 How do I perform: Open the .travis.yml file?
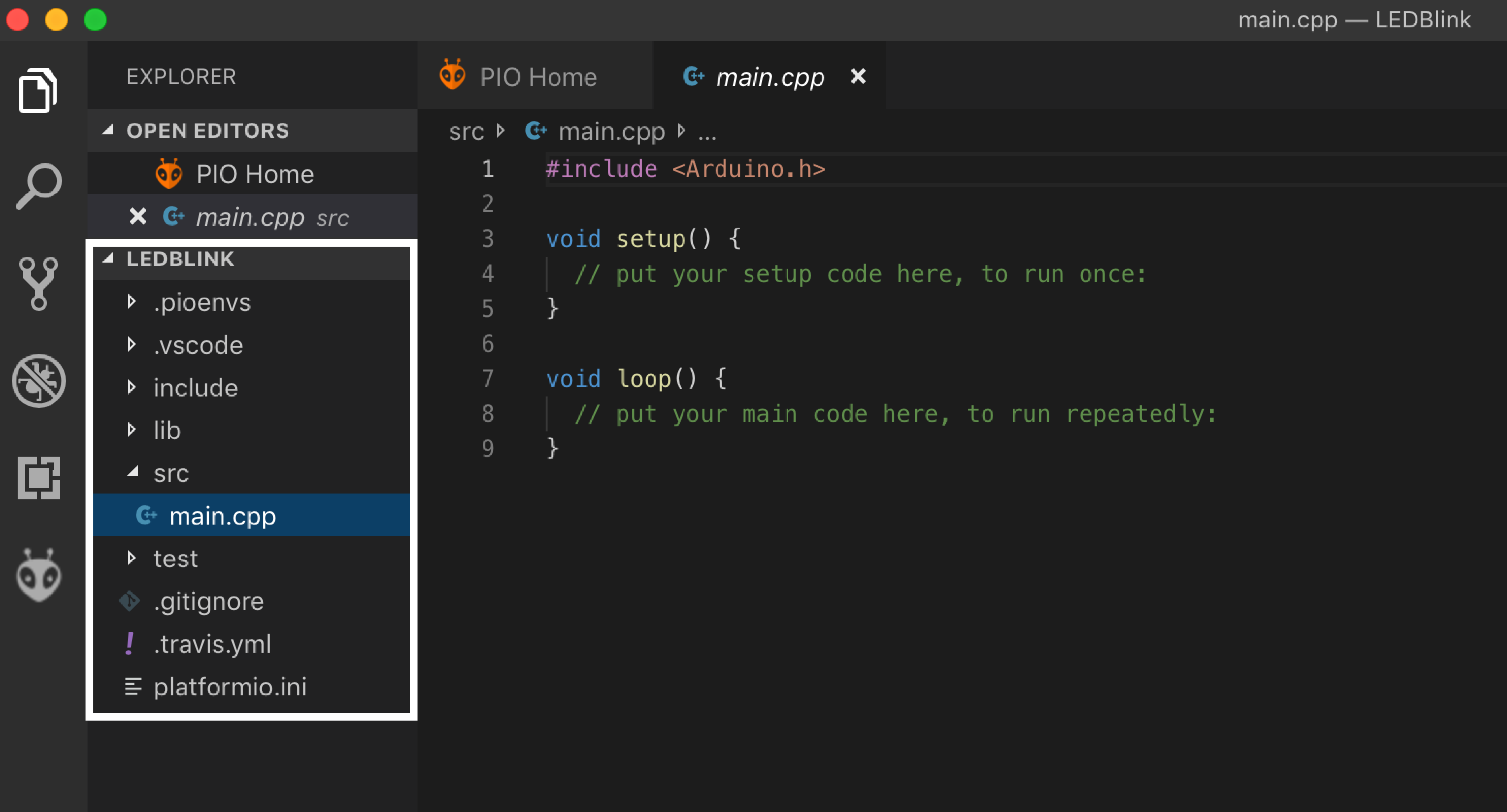tap(212, 644)
